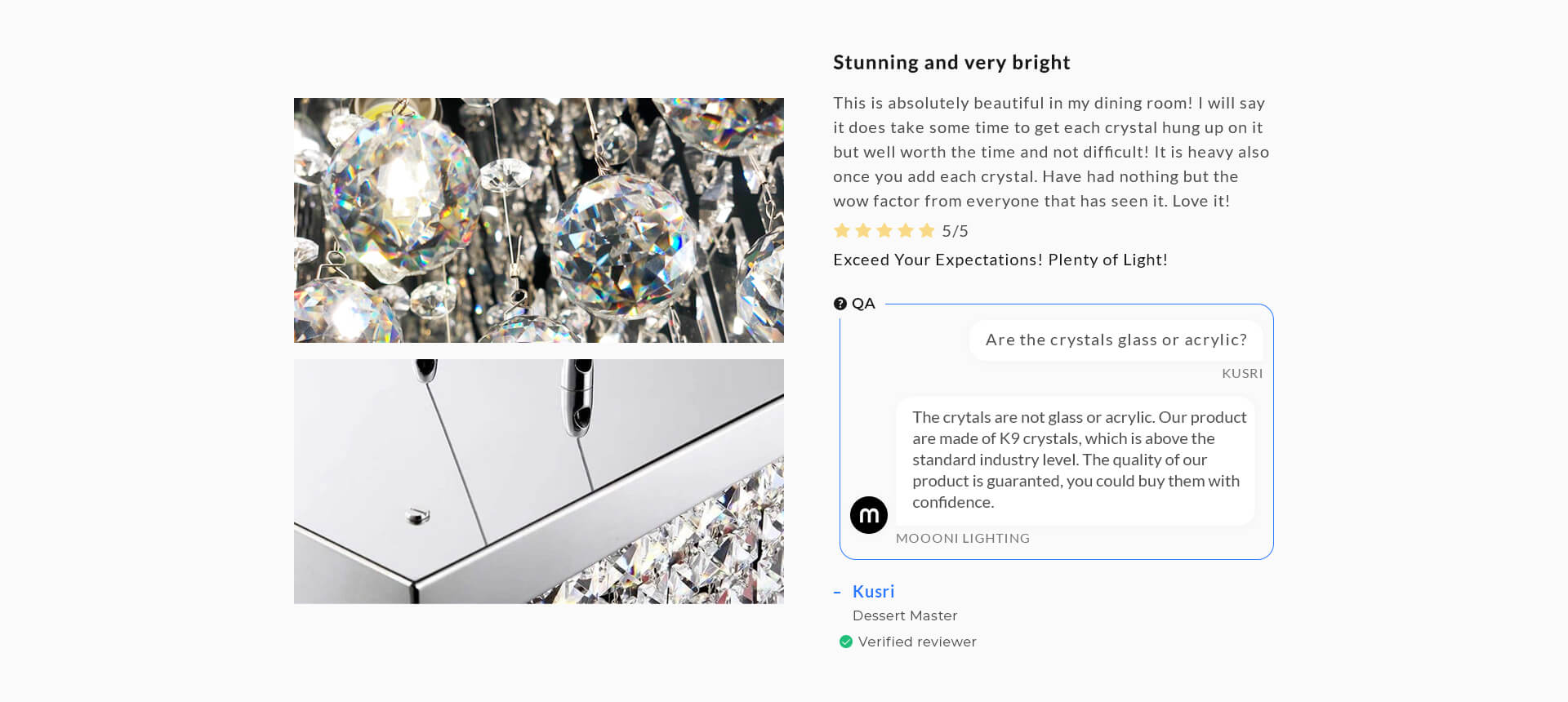Click the KUSRI label under the question
1568x702 pixels.
click(x=1241, y=373)
